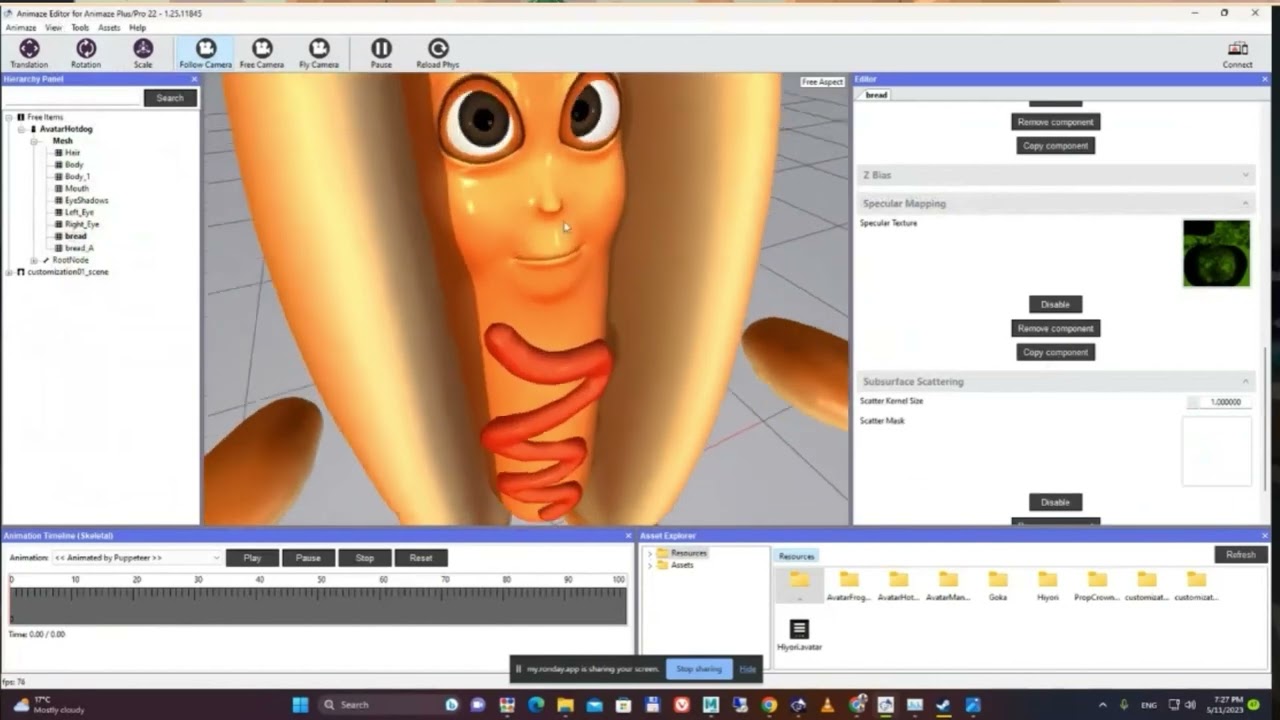Click Pause in the Animation Timeline
1280x720 pixels.
(308, 558)
